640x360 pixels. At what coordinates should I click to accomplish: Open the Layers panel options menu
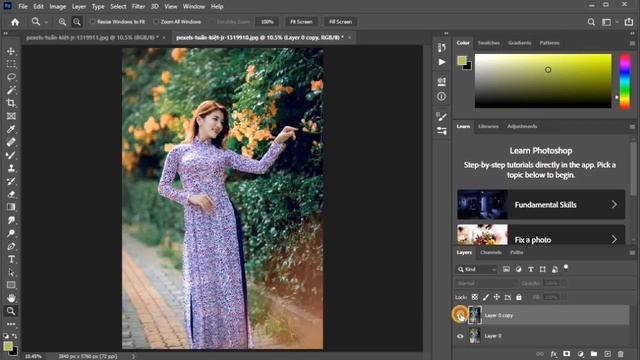(632, 253)
